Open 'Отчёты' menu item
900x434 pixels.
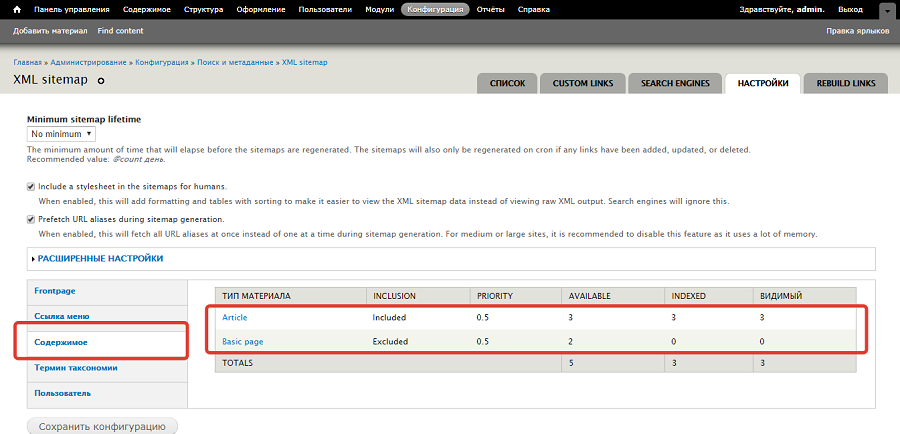(490, 9)
